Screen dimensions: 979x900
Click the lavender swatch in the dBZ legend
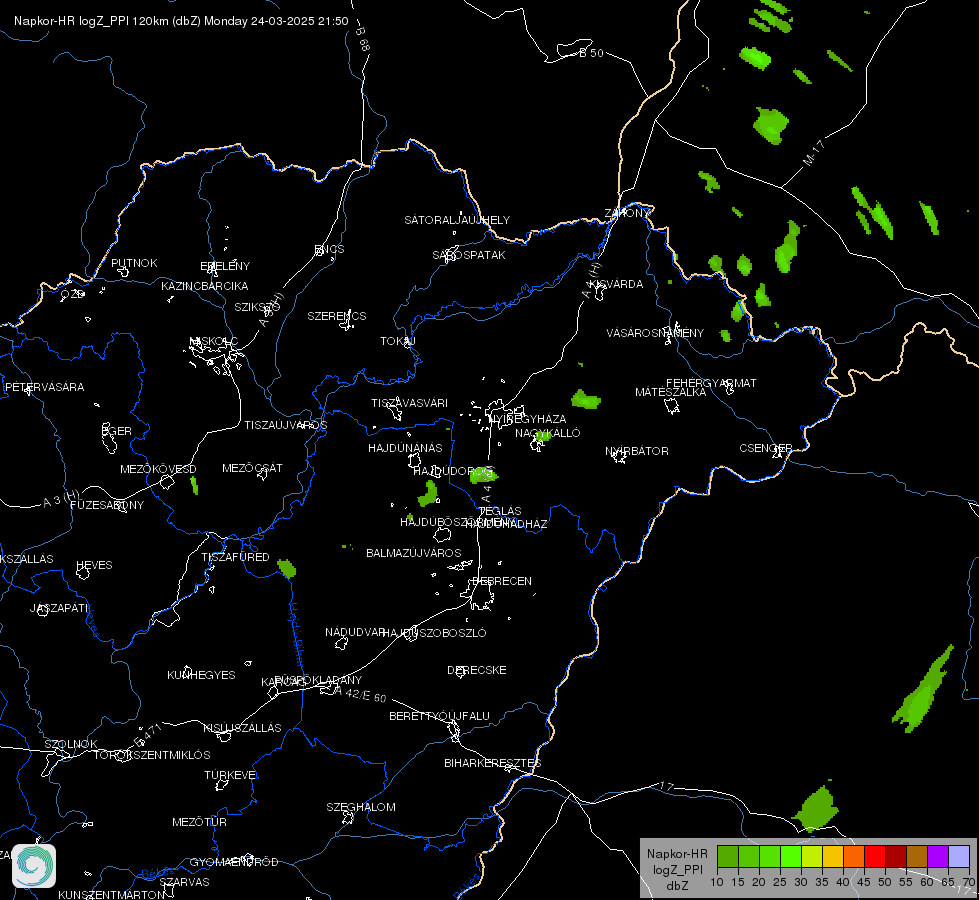click(x=959, y=856)
